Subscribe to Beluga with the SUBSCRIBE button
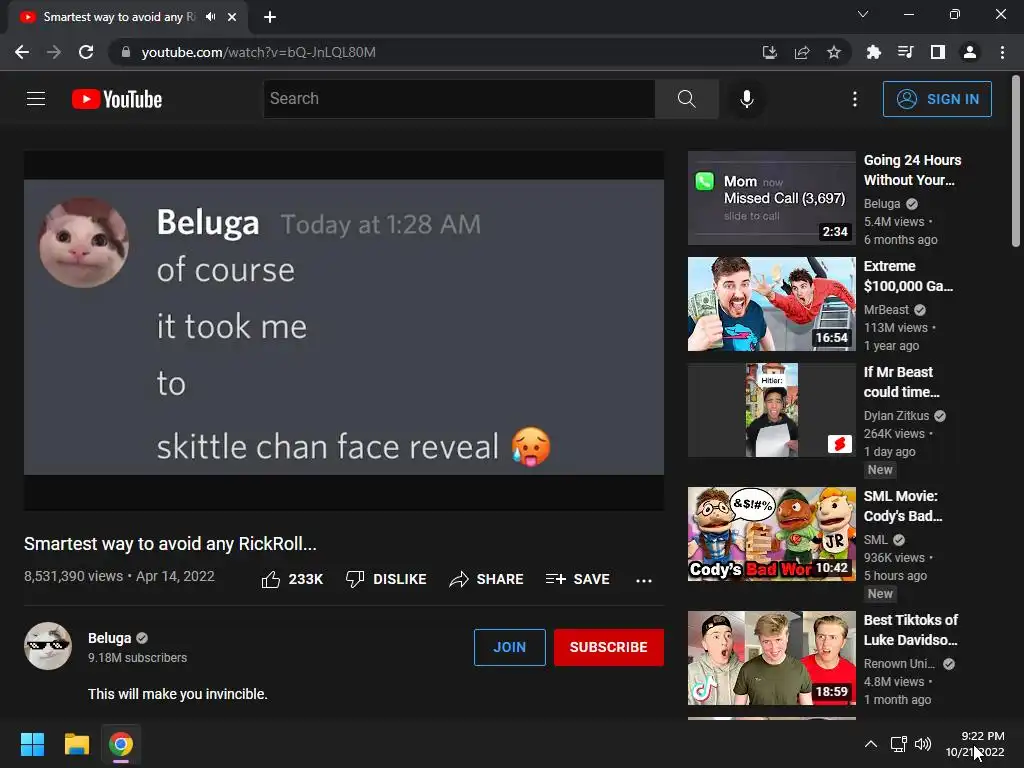 click(609, 647)
